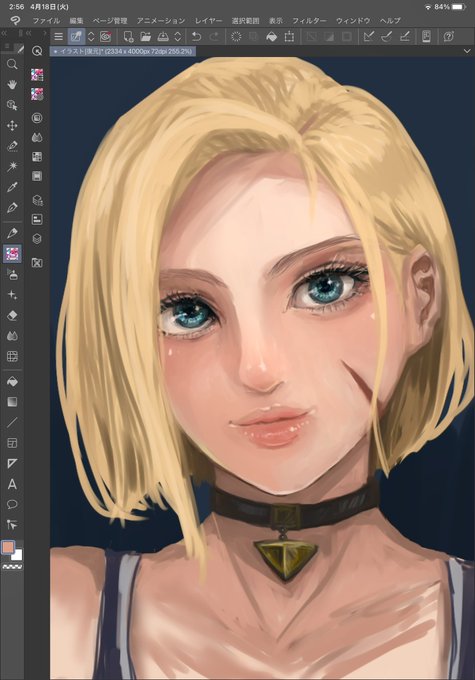
Task: Open the Color Set palette icon
Action: coord(37,157)
